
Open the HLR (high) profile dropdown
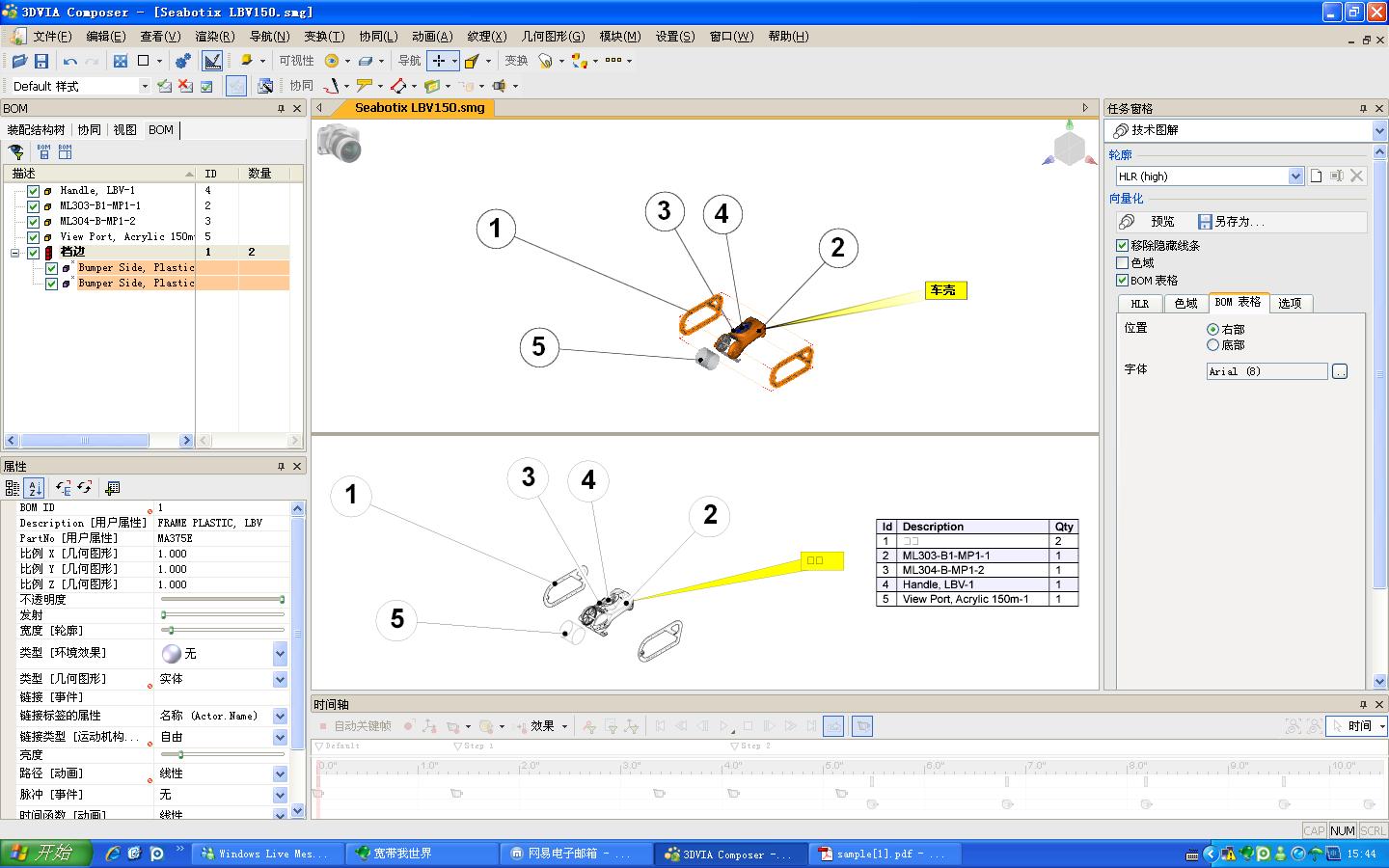1295,176
